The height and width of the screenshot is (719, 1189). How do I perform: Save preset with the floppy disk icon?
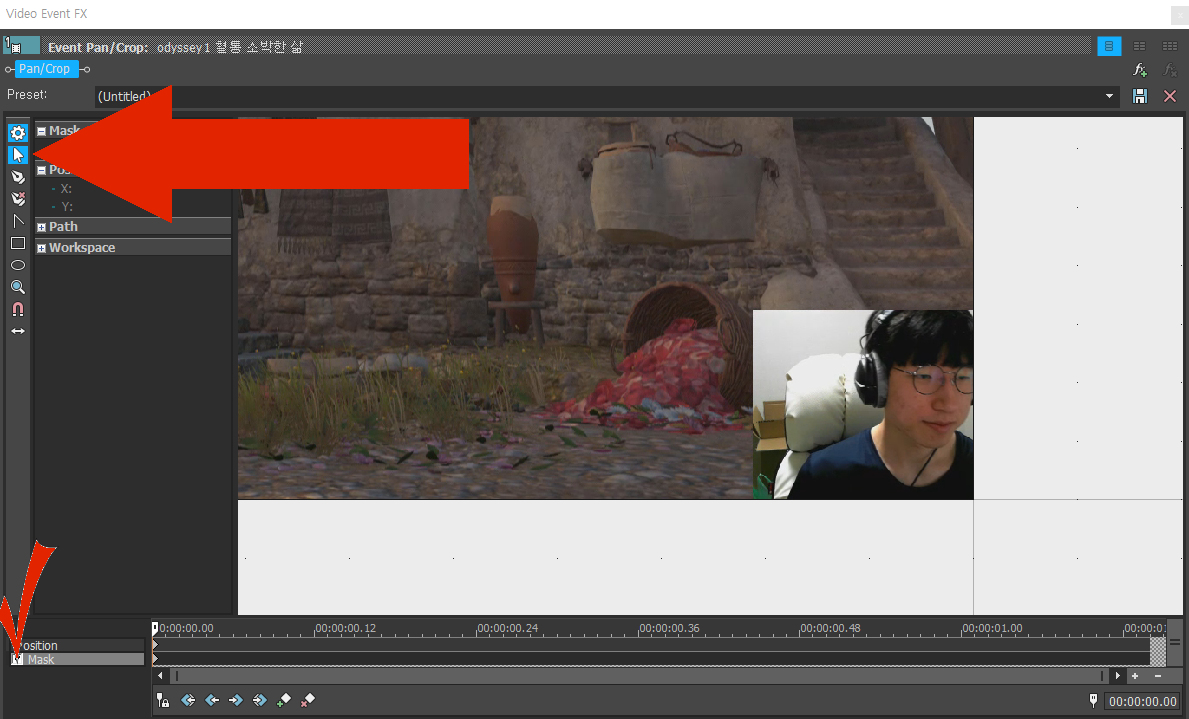tap(1140, 96)
